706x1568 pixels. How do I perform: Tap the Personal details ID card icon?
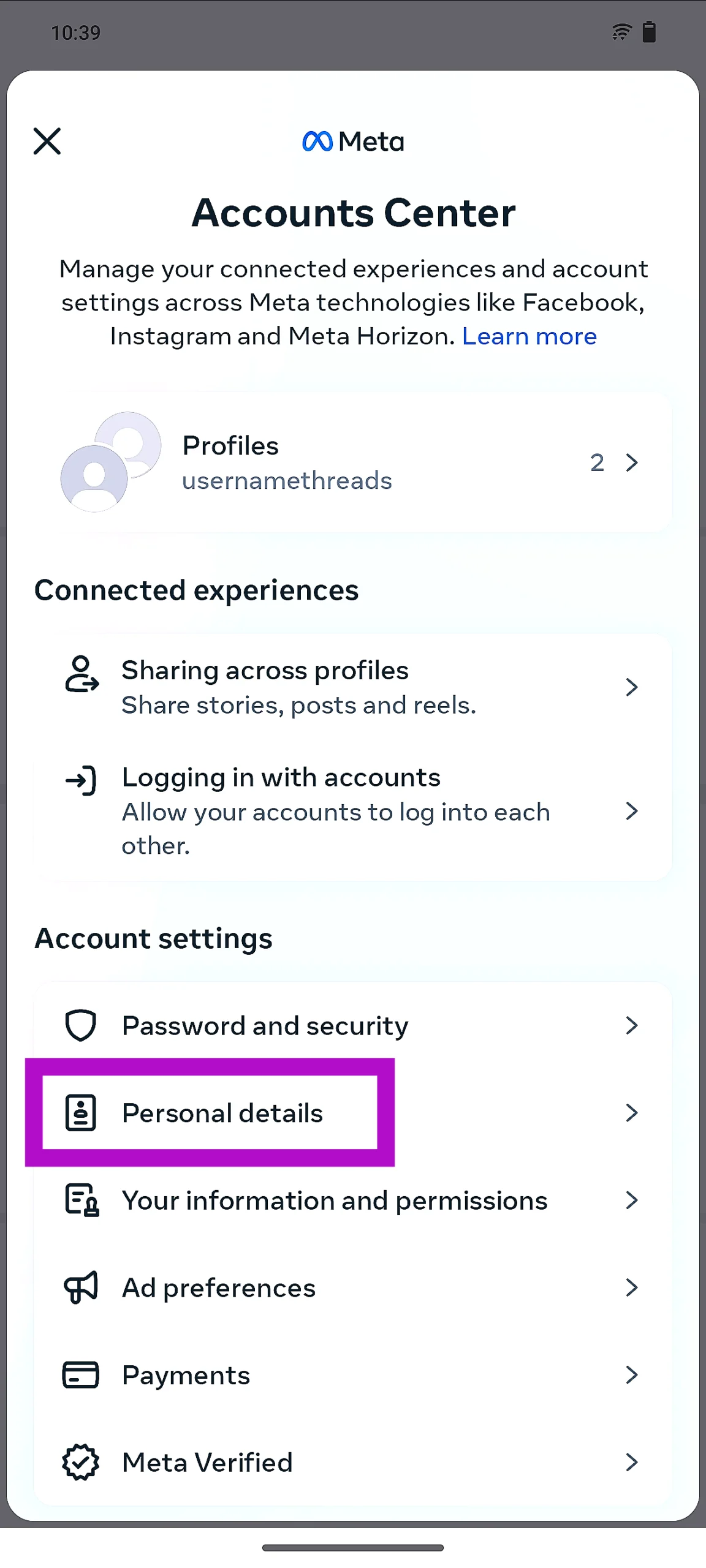tap(81, 1113)
